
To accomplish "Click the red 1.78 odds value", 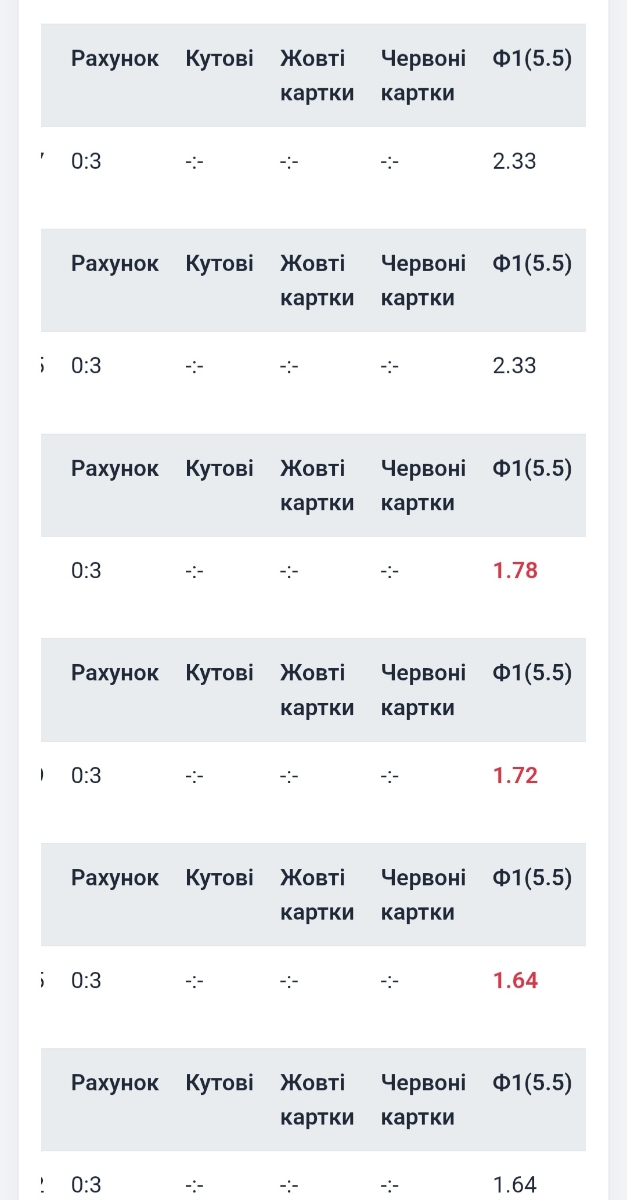I will click(515, 571).
